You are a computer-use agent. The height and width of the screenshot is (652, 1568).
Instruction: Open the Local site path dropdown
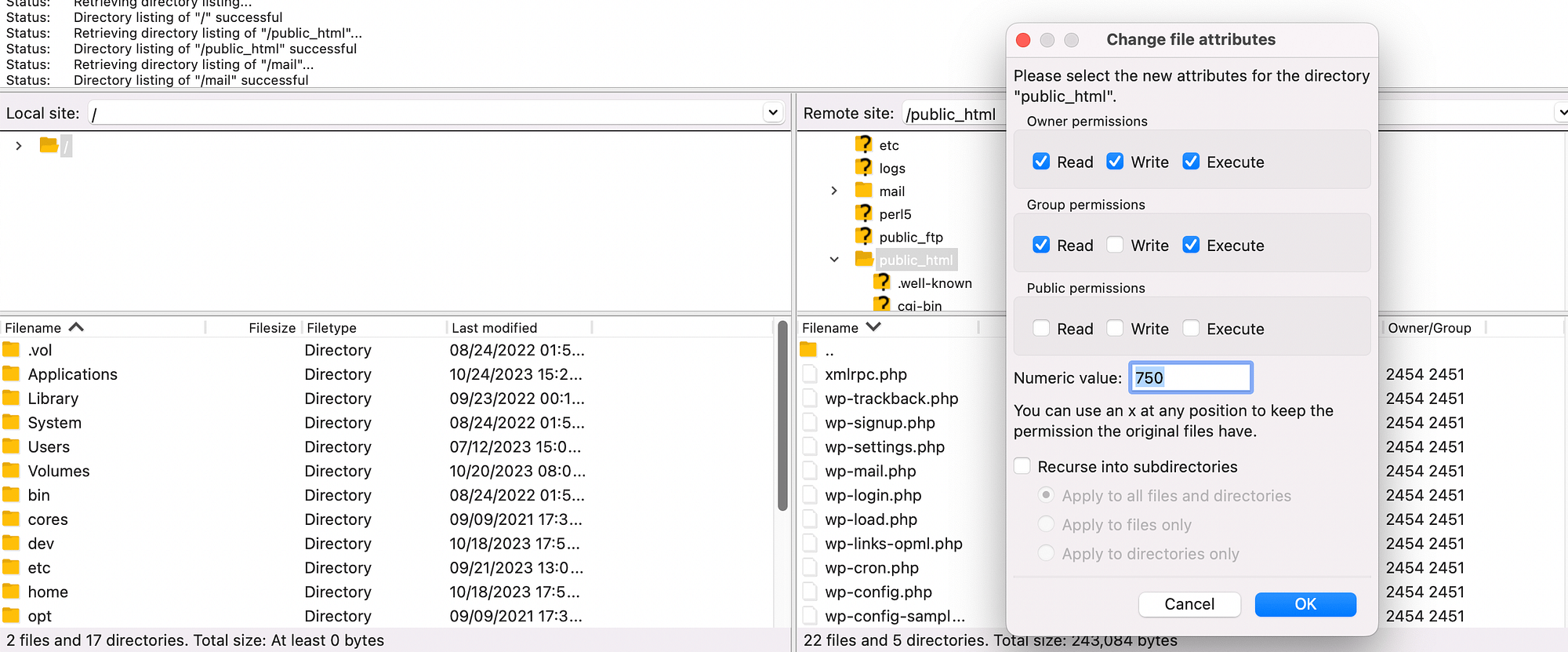(773, 113)
